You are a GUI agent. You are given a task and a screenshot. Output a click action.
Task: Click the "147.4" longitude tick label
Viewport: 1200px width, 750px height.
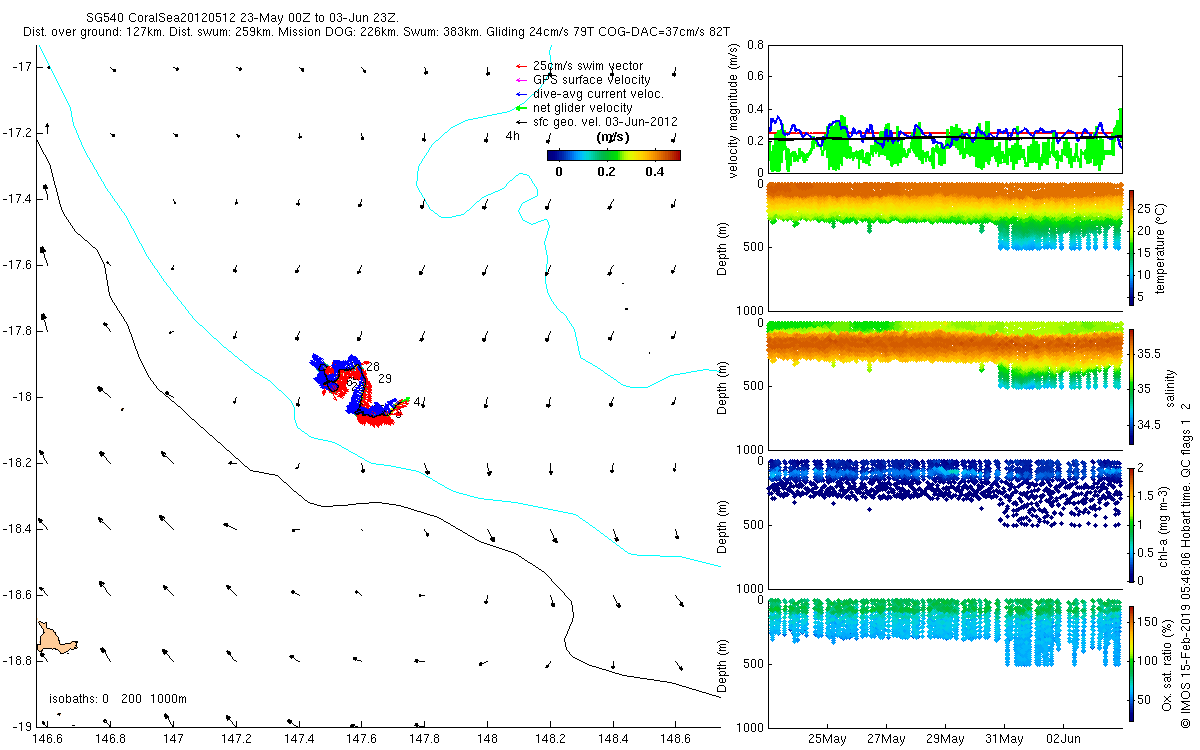(x=299, y=739)
